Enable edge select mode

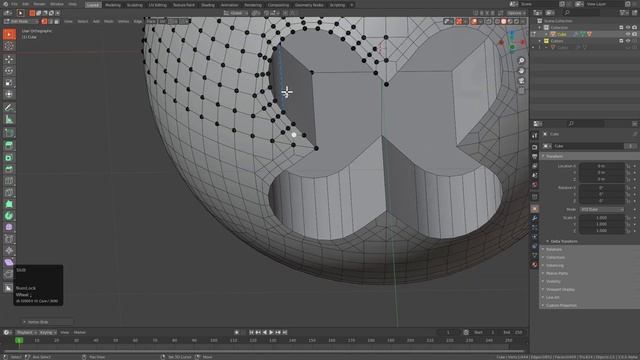click(51, 21)
